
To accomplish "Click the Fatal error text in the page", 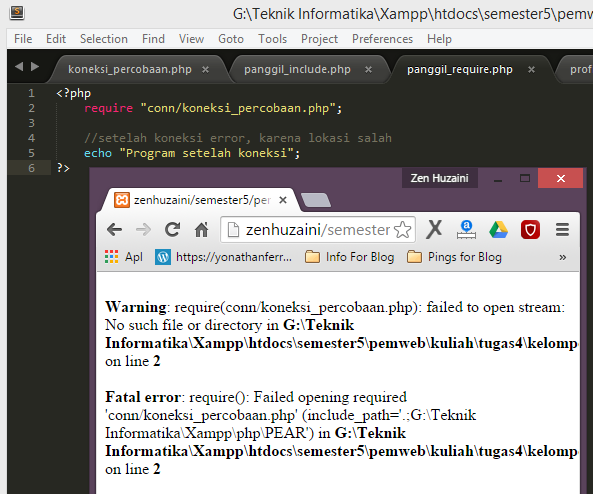I will click(x=143, y=397).
